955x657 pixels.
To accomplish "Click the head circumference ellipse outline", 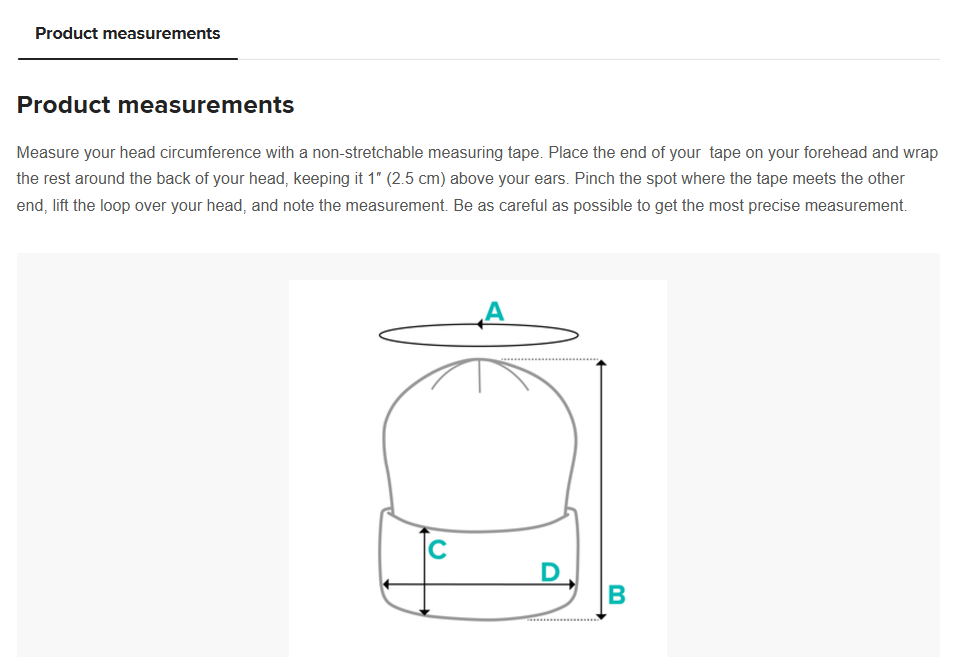I will pyautogui.click(x=479, y=335).
